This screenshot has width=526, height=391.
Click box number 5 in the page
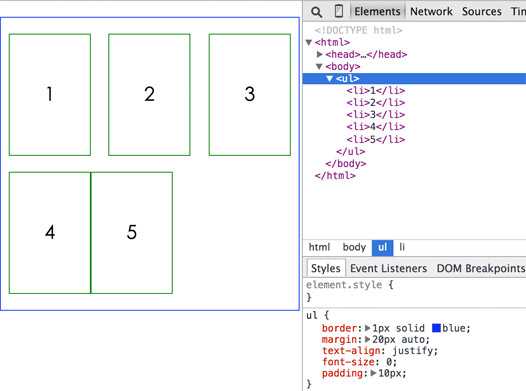pyautogui.click(x=132, y=233)
